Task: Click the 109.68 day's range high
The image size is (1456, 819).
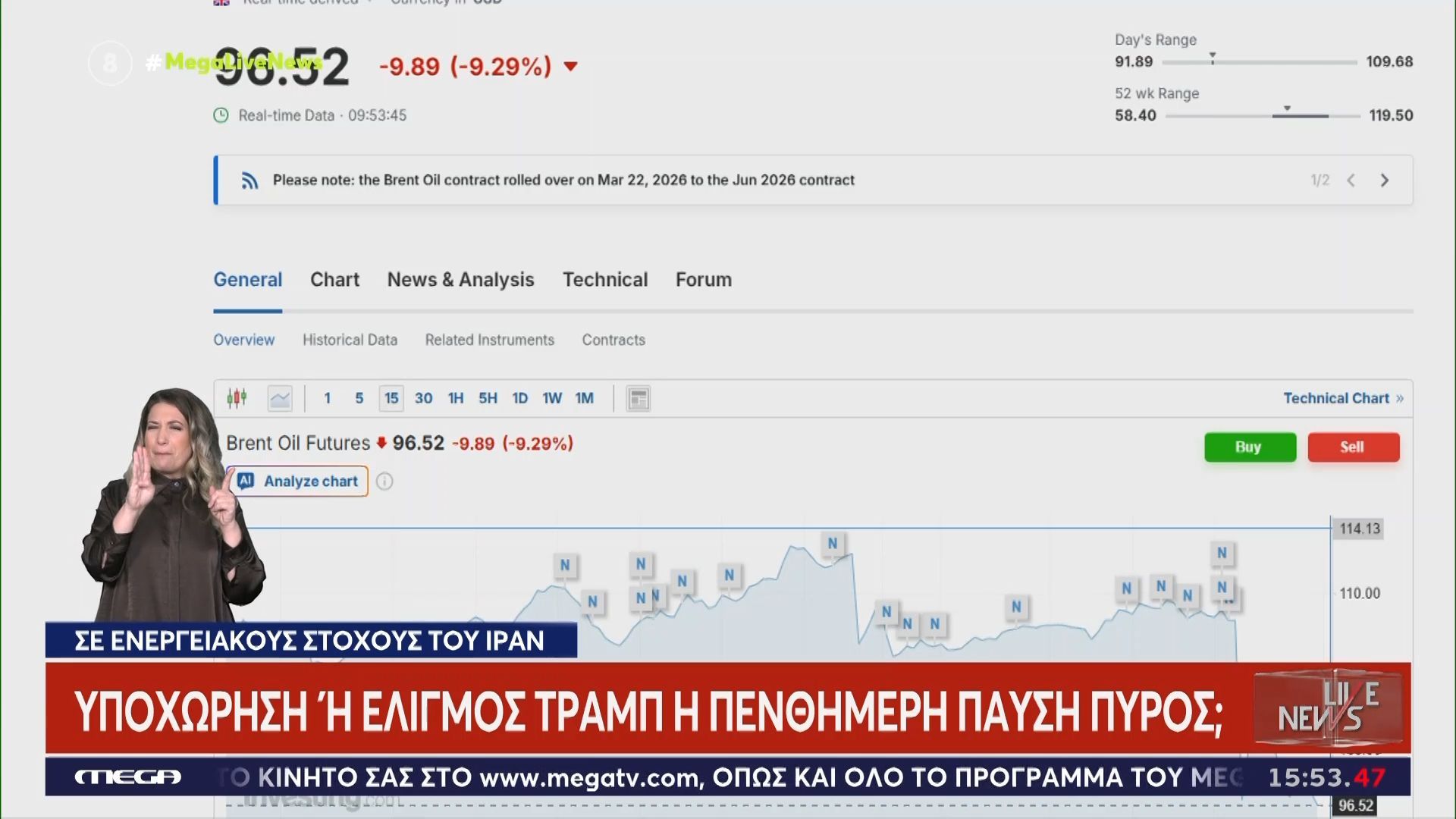Action: (x=1389, y=61)
